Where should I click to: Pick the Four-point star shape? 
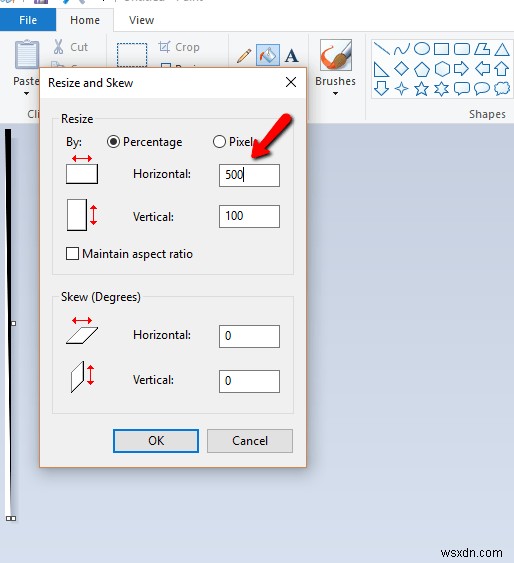point(401,88)
